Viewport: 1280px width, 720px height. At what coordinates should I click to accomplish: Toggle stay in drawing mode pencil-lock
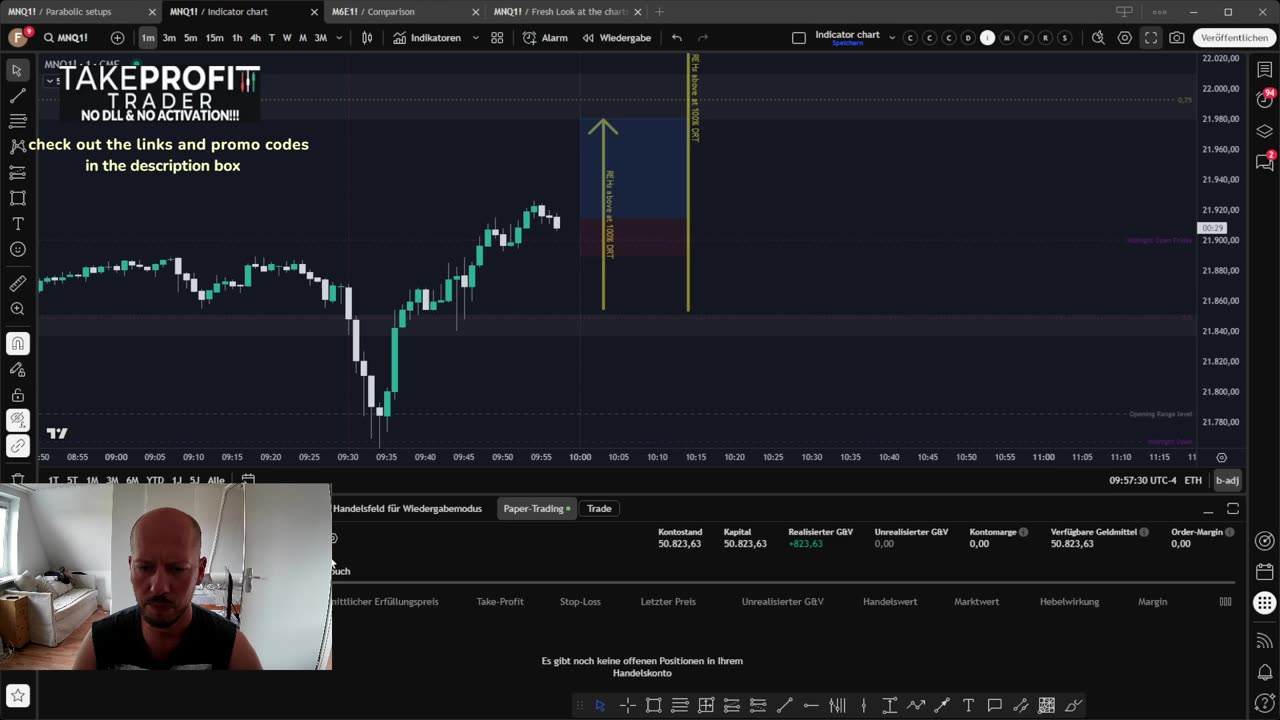17,370
